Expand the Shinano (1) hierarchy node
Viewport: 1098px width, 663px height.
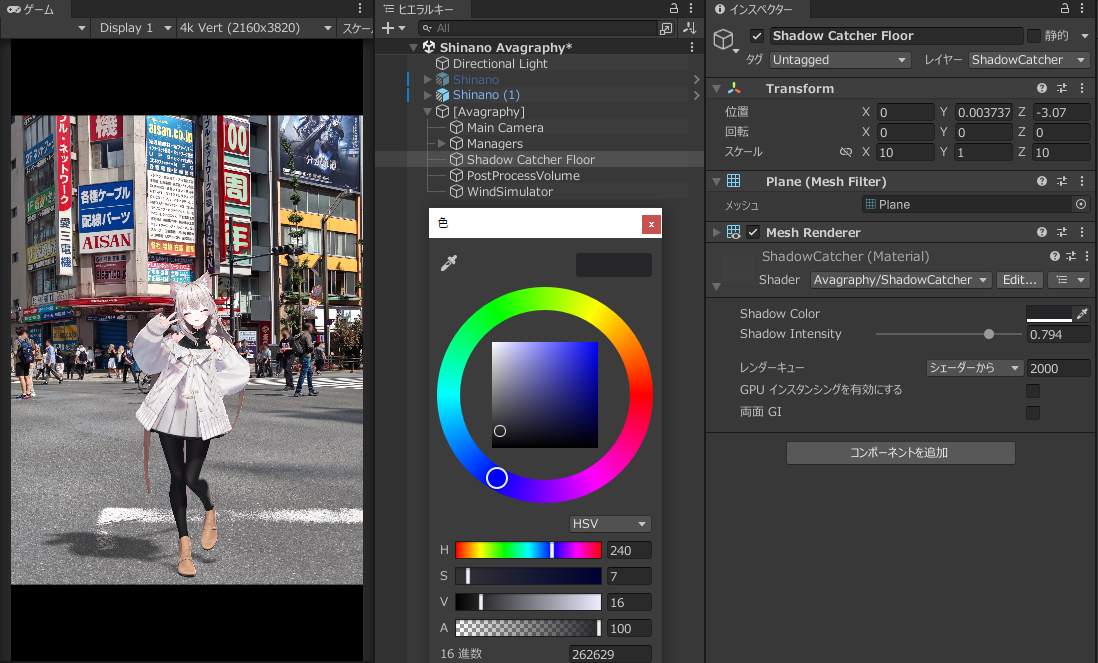point(427,95)
